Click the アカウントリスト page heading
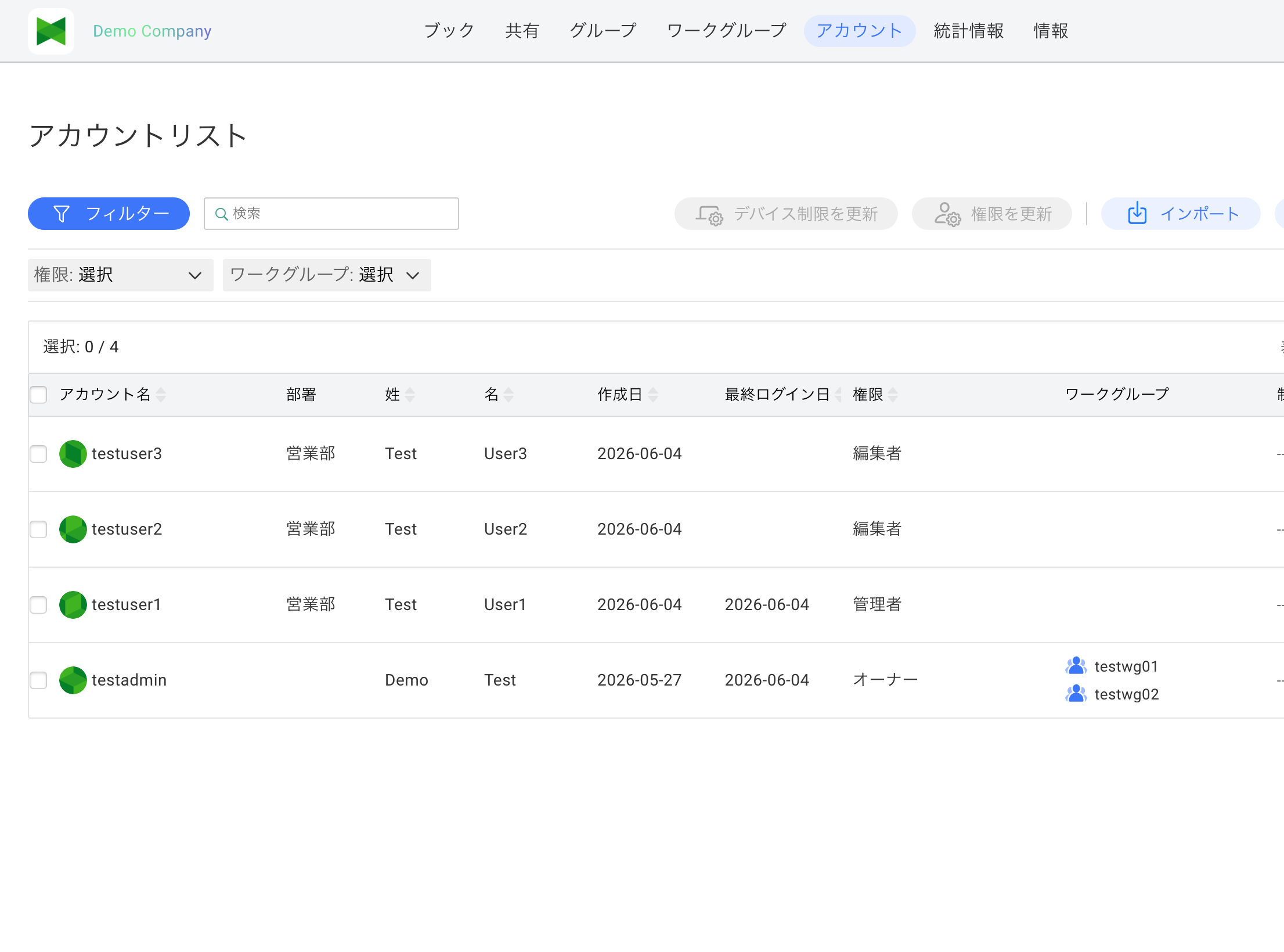Viewport: 1284px width, 952px height. coord(138,136)
